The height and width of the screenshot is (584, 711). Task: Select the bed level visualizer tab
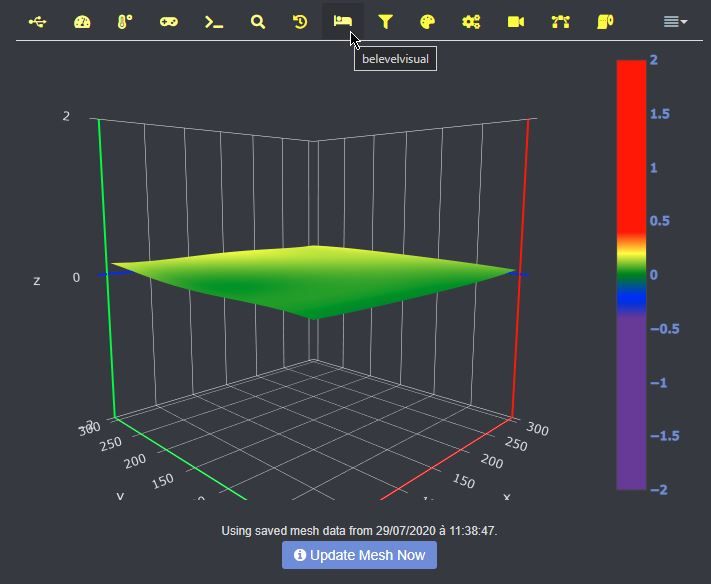(x=343, y=21)
